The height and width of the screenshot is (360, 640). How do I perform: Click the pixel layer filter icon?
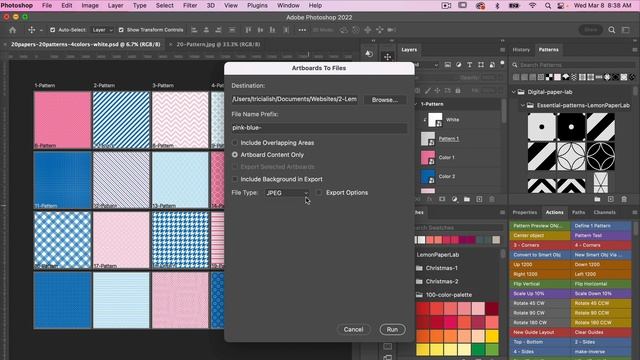448,65
